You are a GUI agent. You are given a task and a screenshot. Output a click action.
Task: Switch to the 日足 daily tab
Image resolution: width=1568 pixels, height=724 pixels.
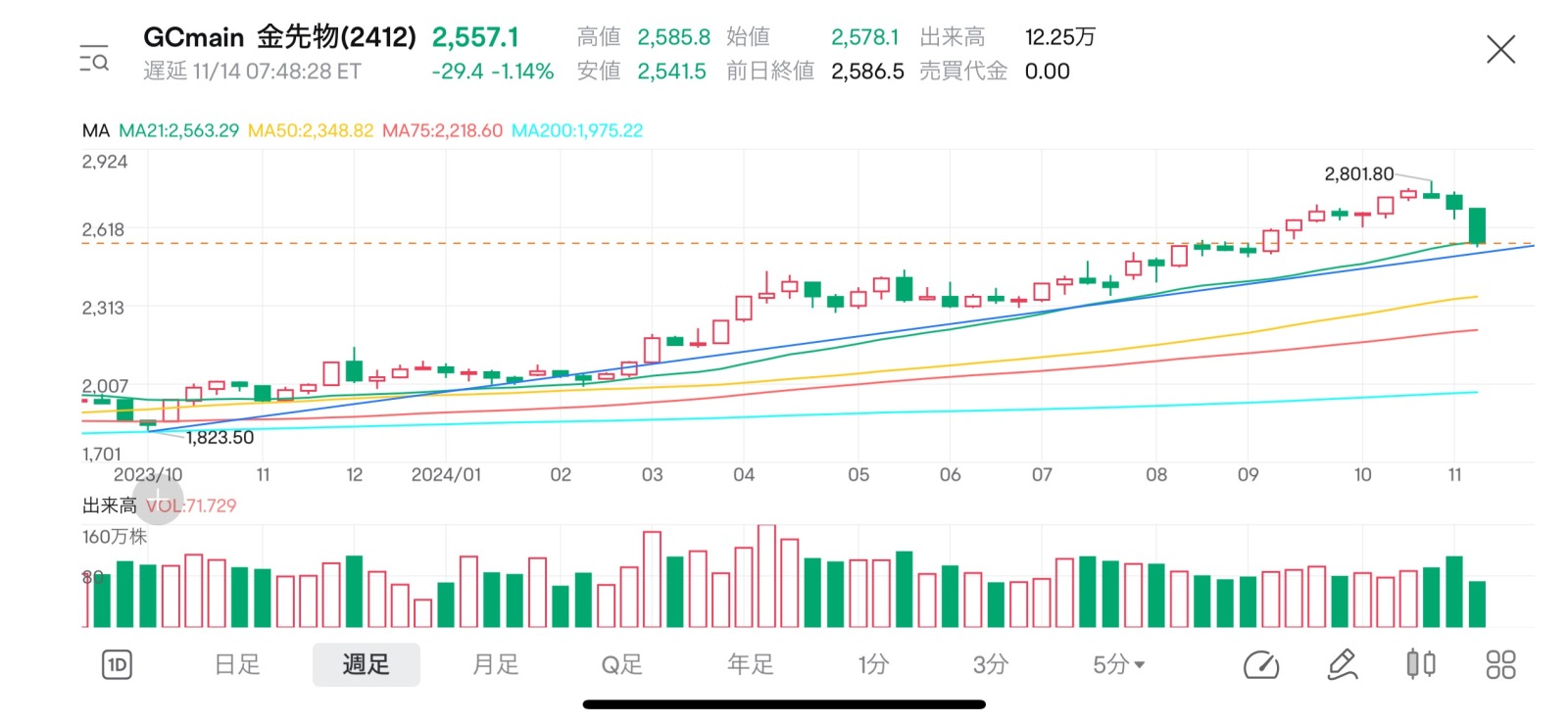237,665
